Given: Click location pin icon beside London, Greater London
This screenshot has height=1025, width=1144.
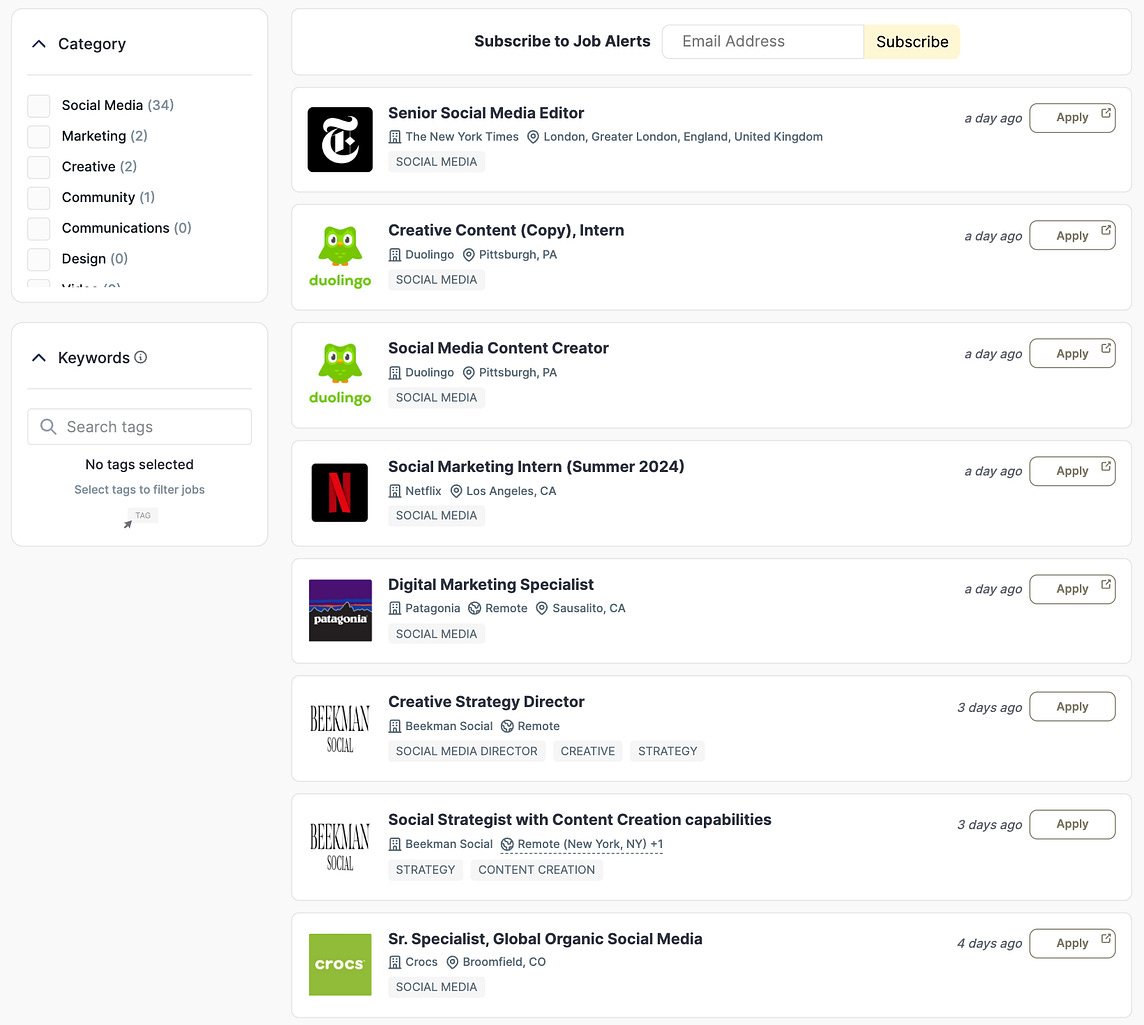Looking at the screenshot, I should click(x=533, y=137).
